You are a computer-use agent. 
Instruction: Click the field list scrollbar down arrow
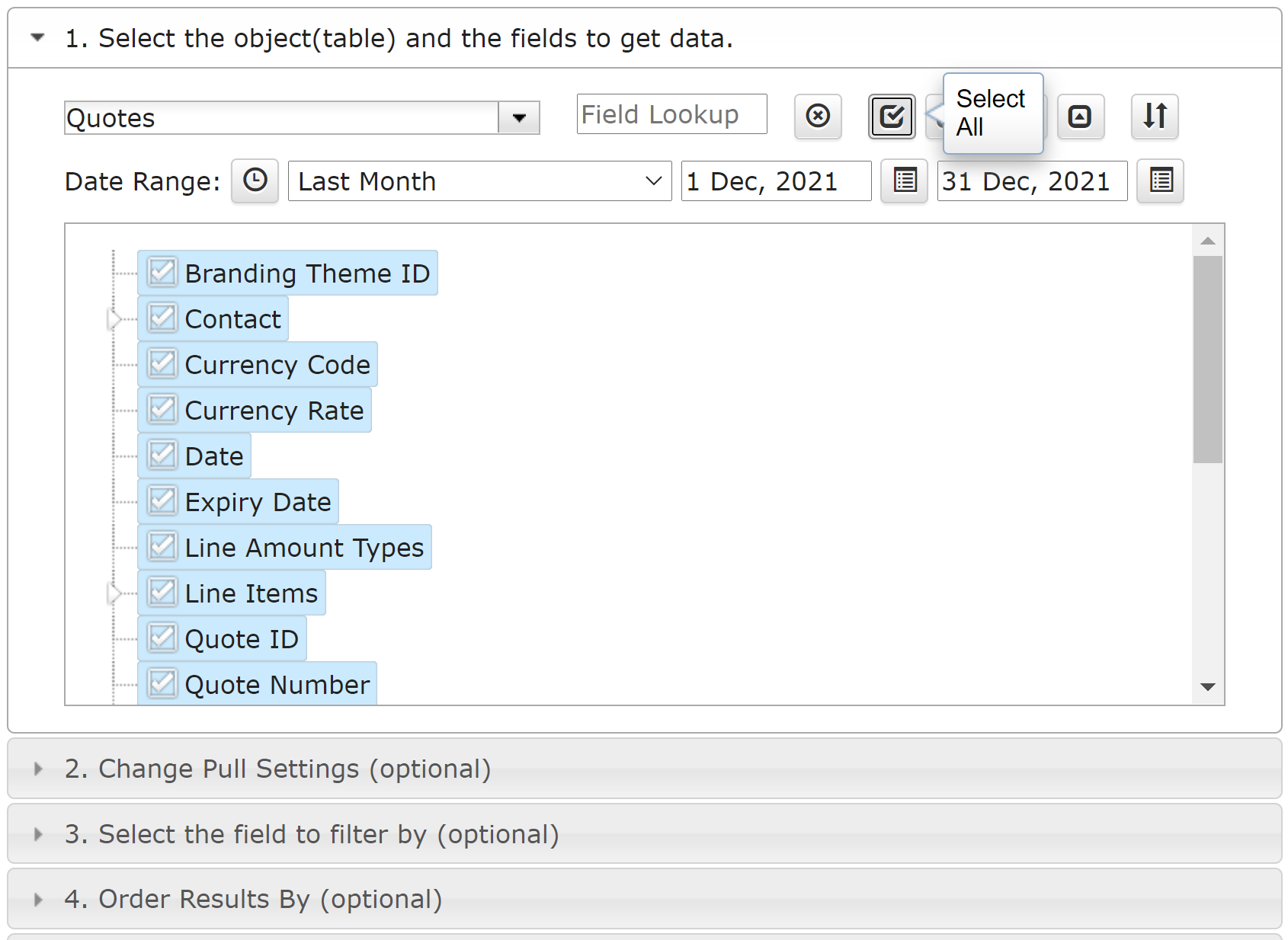click(1208, 687)
